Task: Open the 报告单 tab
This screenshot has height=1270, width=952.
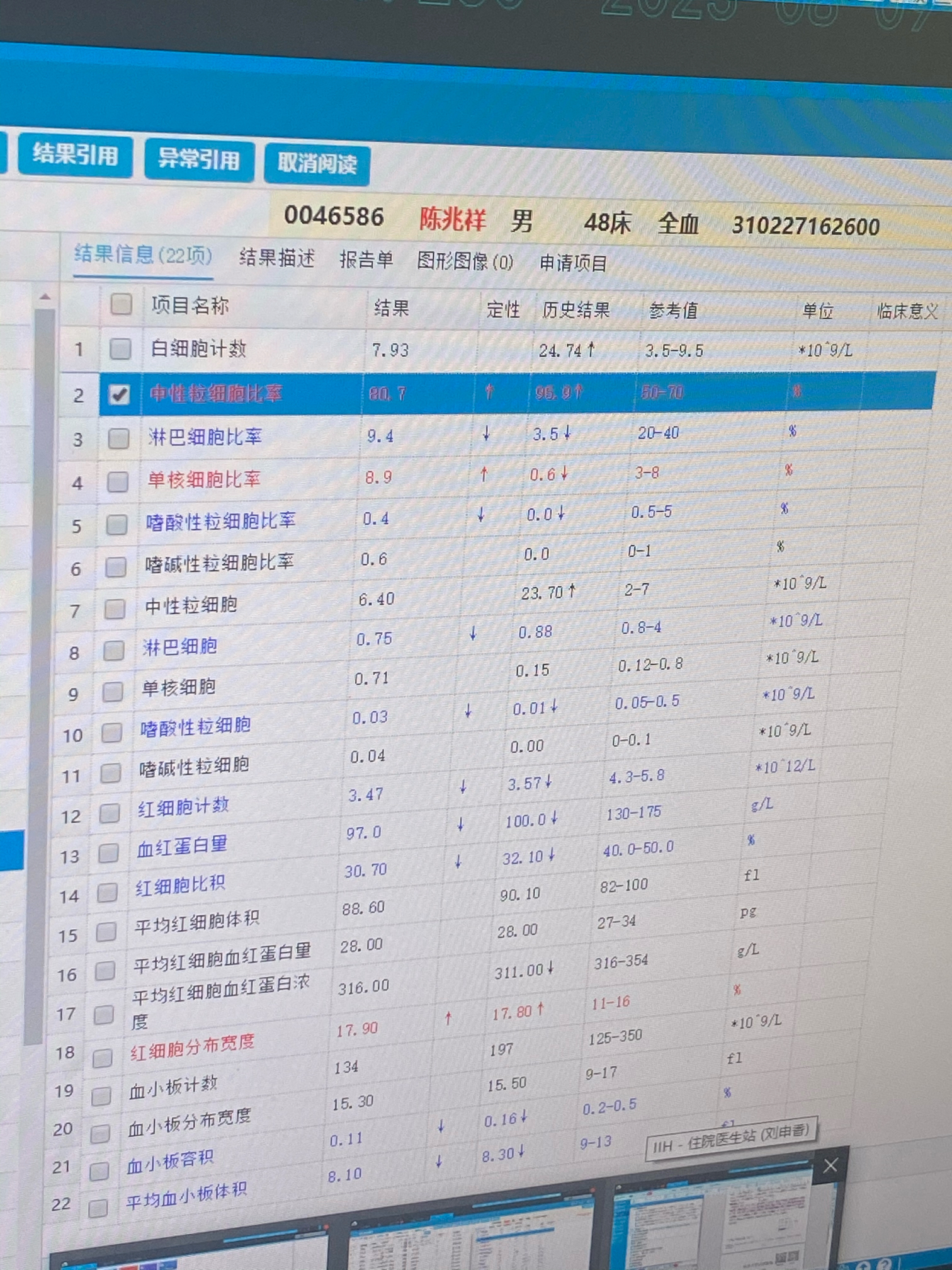Action: tap(366, 260)
